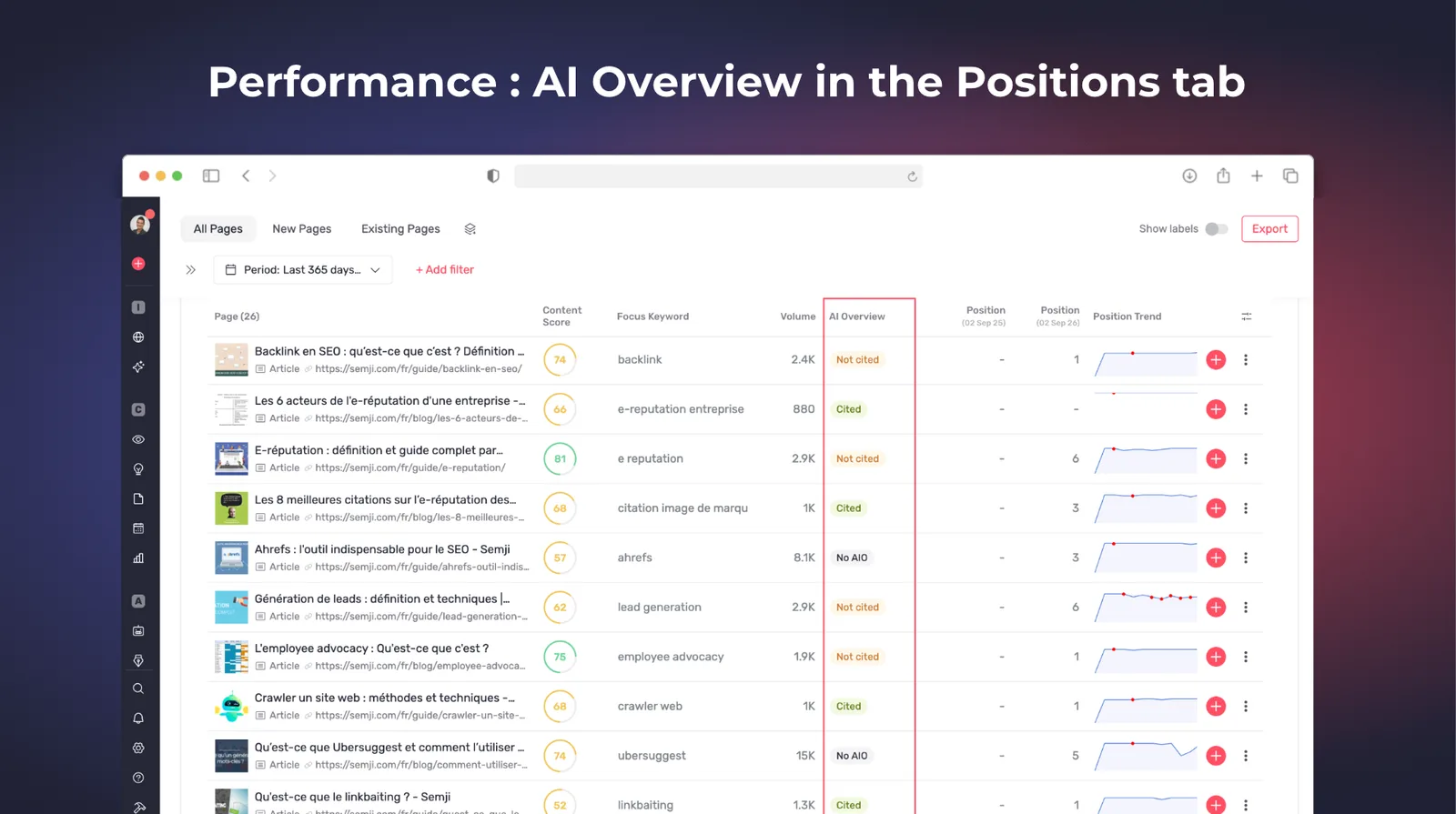Click the red plus icon in left sidebar

tap(138, 264)
